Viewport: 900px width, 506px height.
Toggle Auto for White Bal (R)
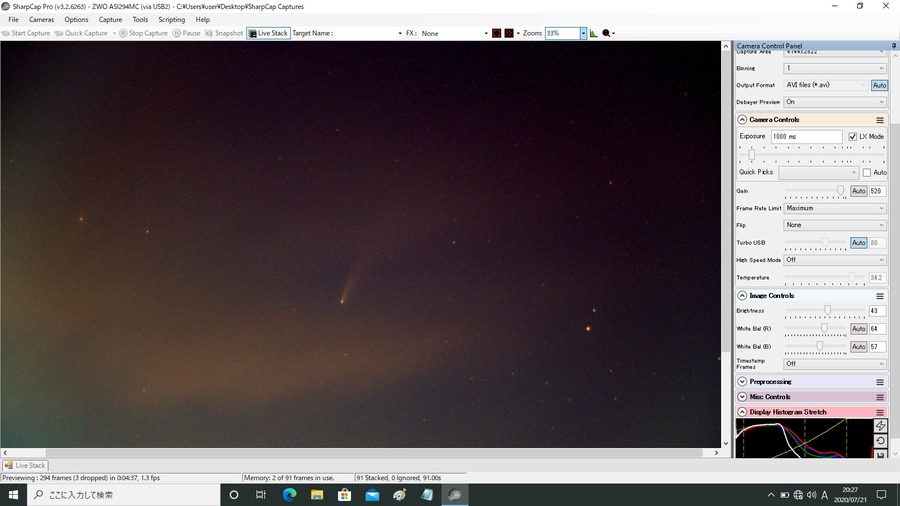tap(859, 329)
